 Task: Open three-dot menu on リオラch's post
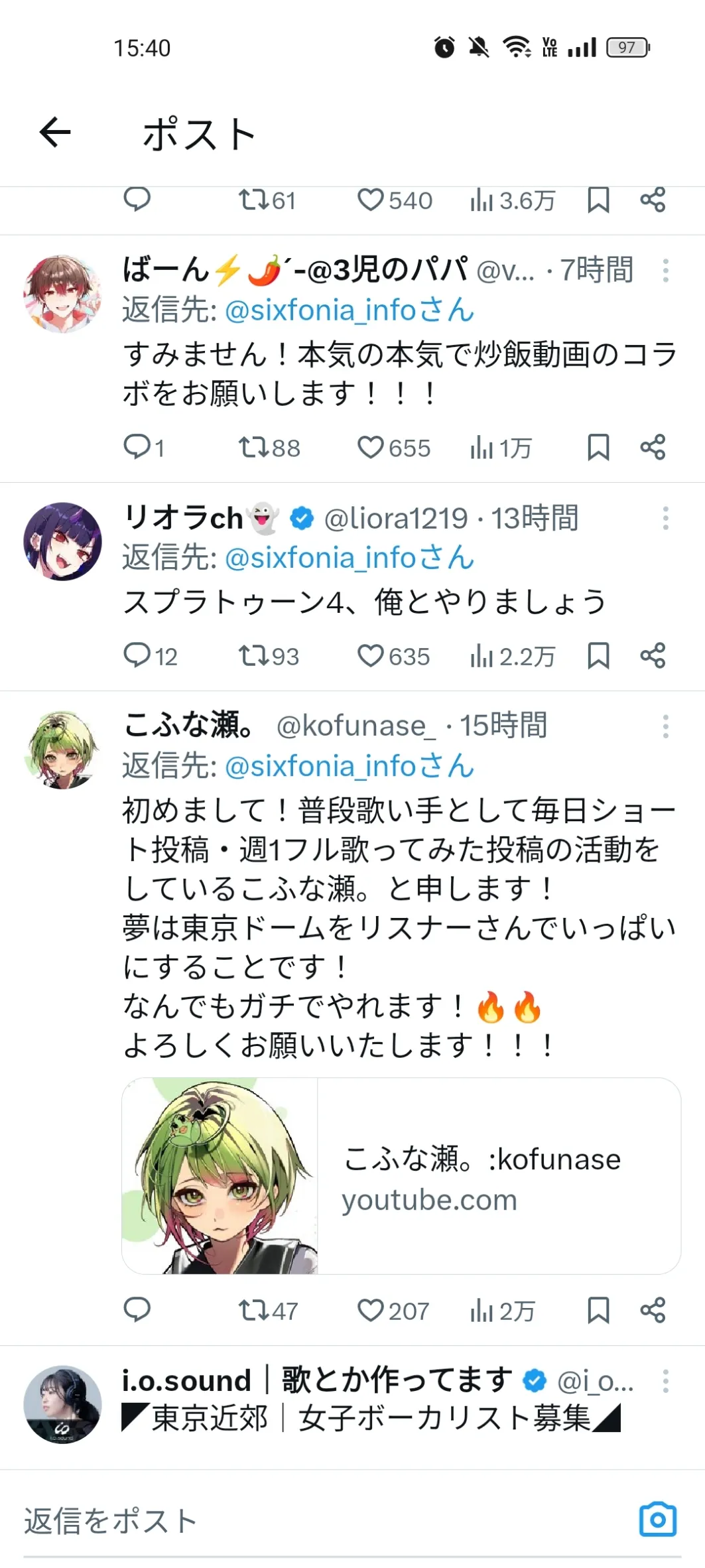[665, 518]
